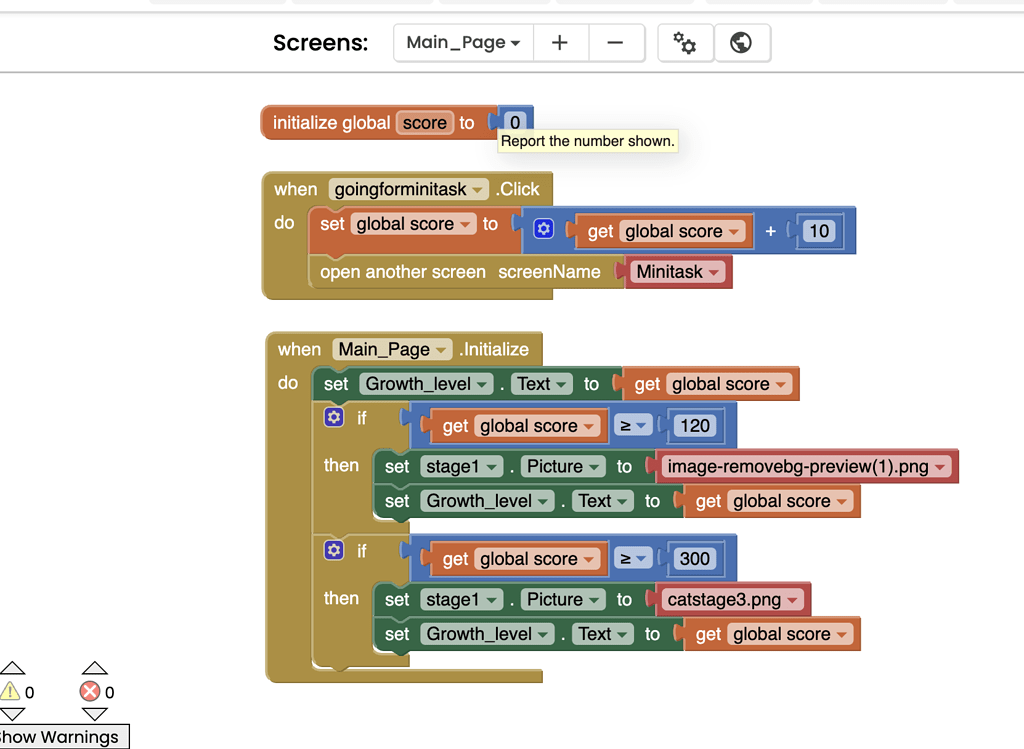The image size is (1024, 749).
Task: Click up arrow above warning counter
Action: [12, 668]
